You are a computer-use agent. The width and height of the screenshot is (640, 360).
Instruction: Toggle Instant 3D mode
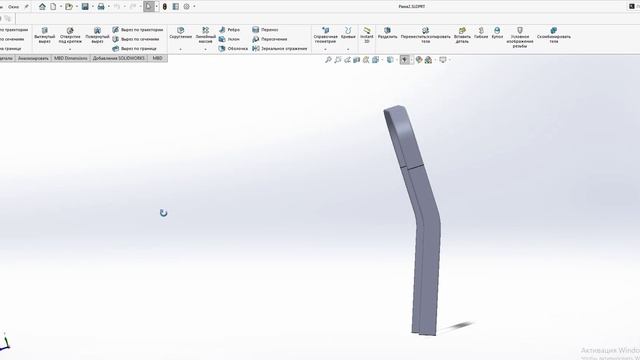367,36
